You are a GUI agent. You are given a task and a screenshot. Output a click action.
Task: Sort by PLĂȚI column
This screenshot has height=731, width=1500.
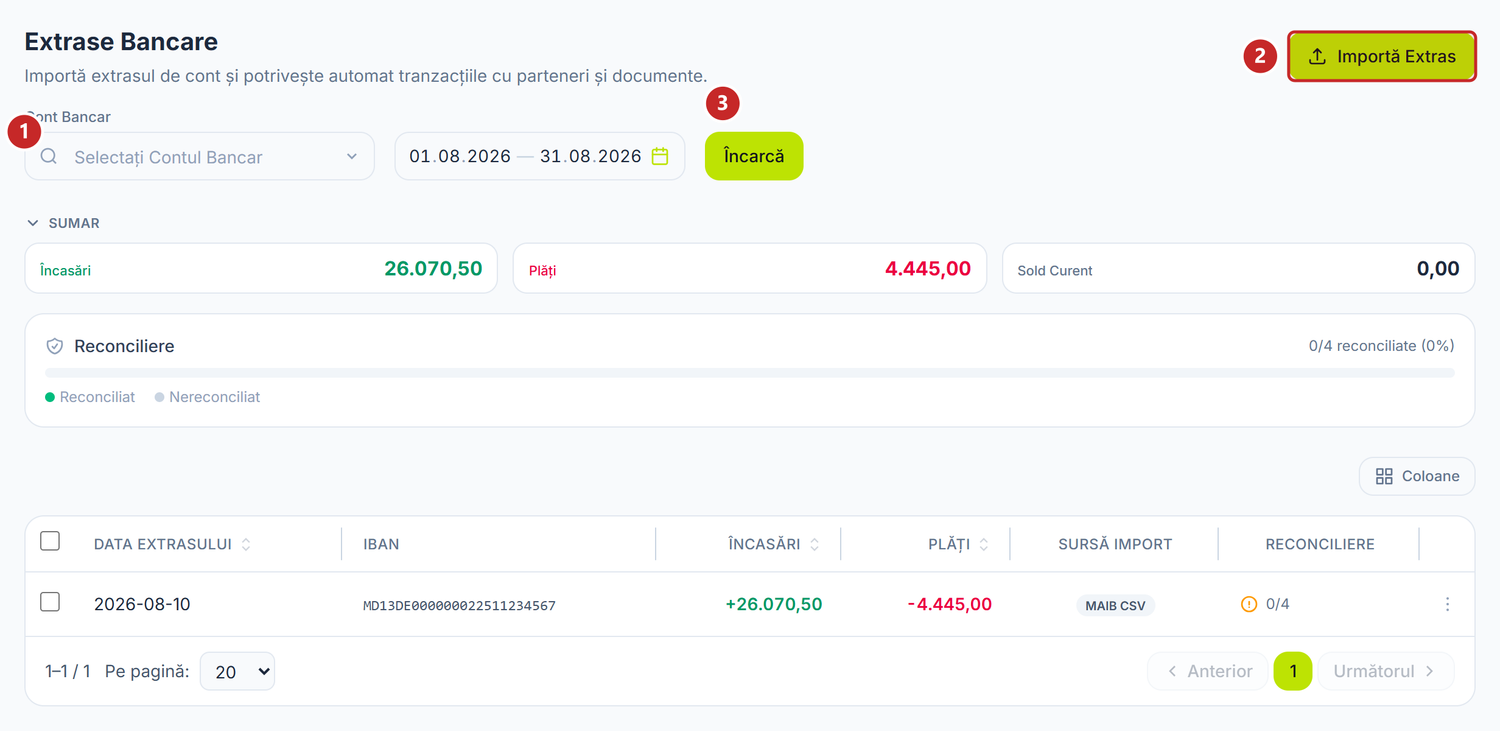point(958,544)
